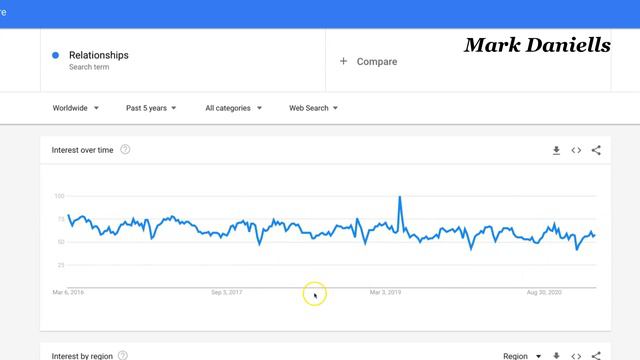Viewport: 640px width, 360px height.
Task: Download Interest over time chart CSV
Action: pyautogui.click(x=556, y=151)
